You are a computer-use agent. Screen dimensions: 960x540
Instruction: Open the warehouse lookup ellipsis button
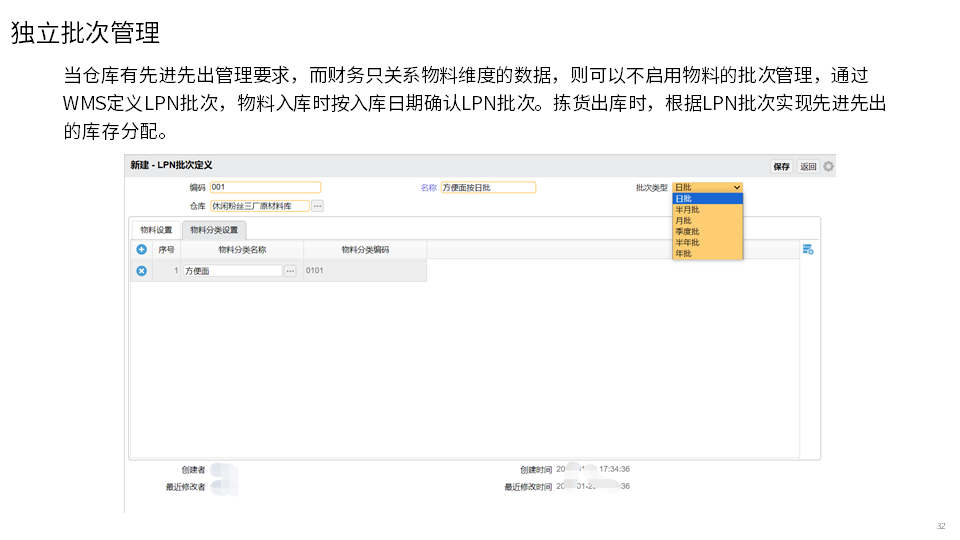coord(317,206)
